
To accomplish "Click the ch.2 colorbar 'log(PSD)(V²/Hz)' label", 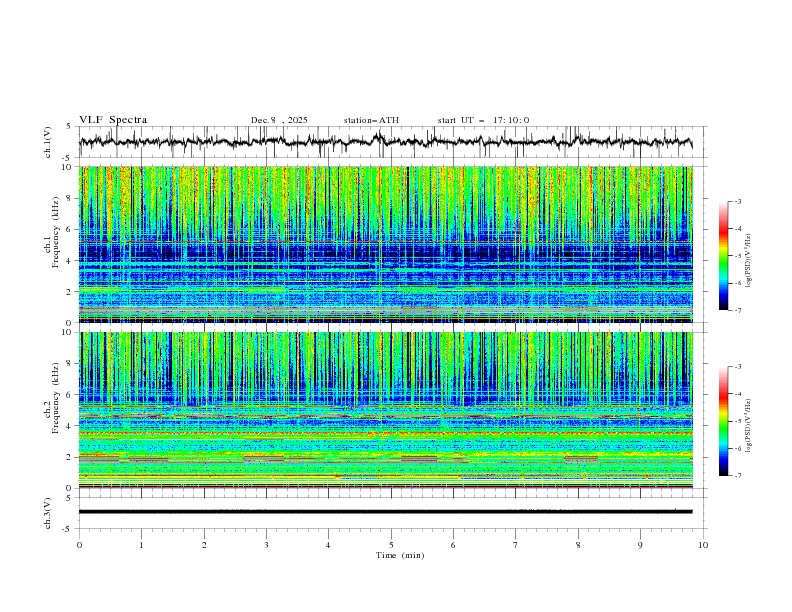I will 748,426.
